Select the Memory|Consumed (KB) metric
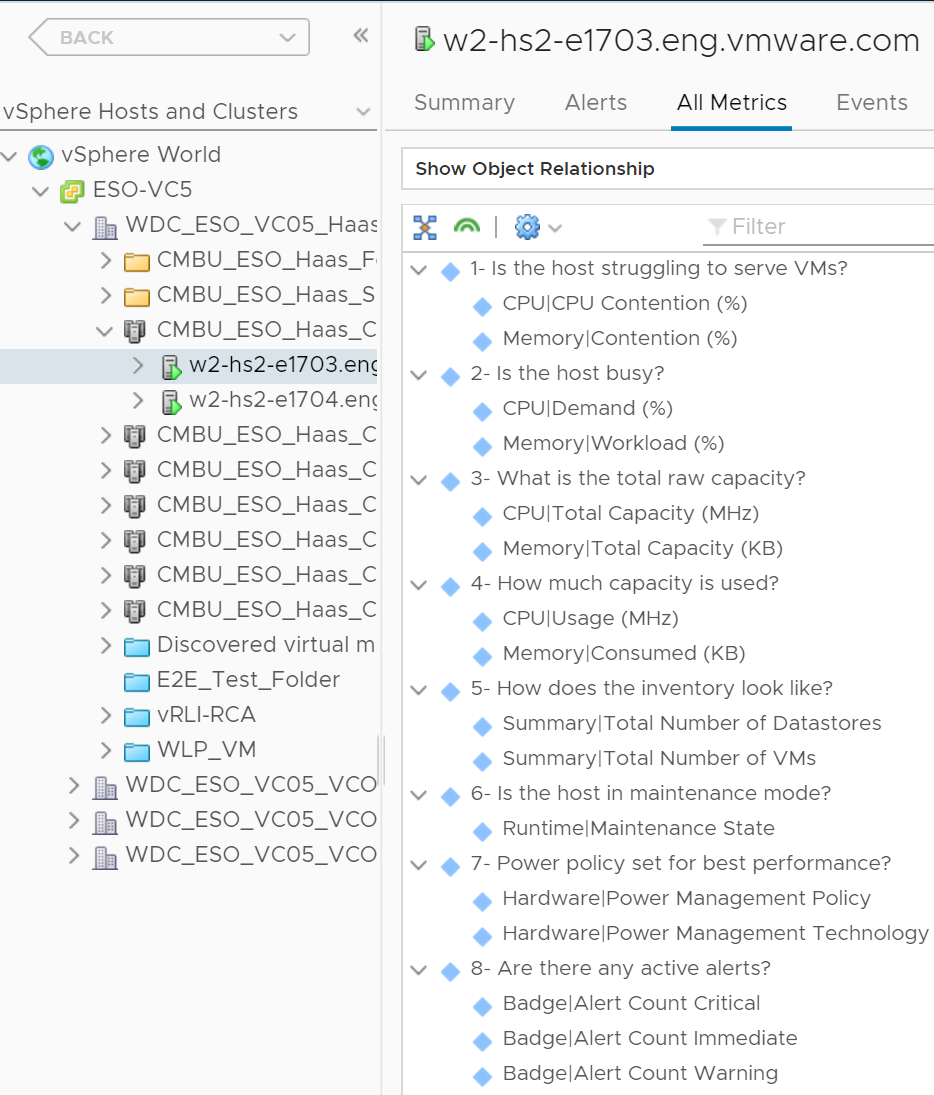934x1095 pixels. 624,654
